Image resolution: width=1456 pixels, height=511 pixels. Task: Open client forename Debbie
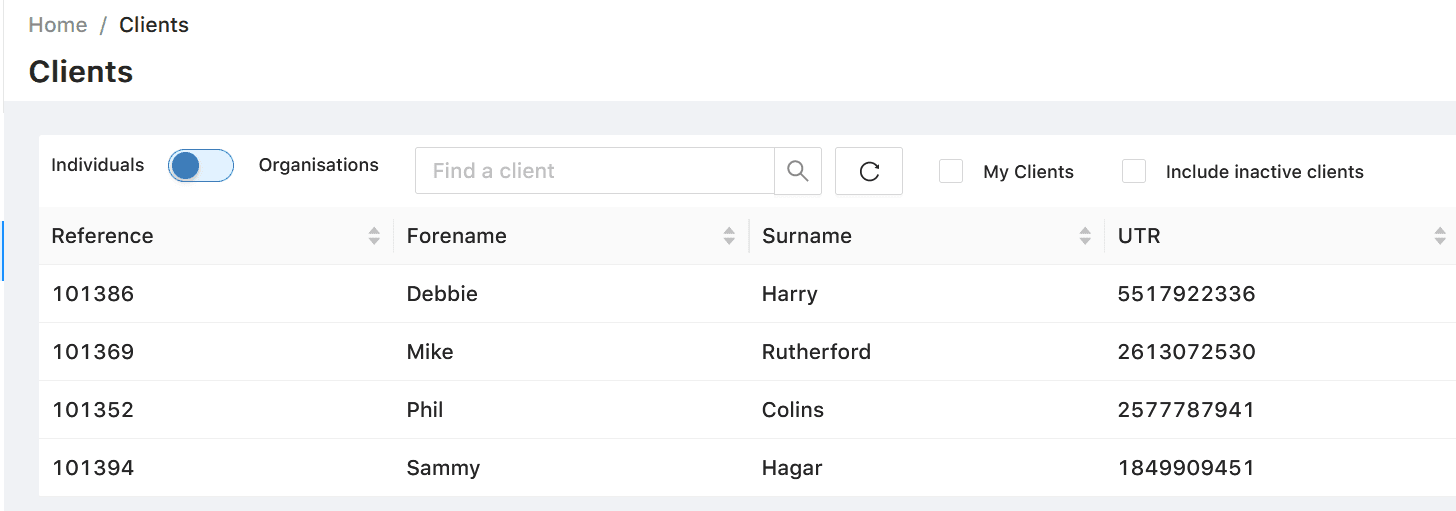442,294
